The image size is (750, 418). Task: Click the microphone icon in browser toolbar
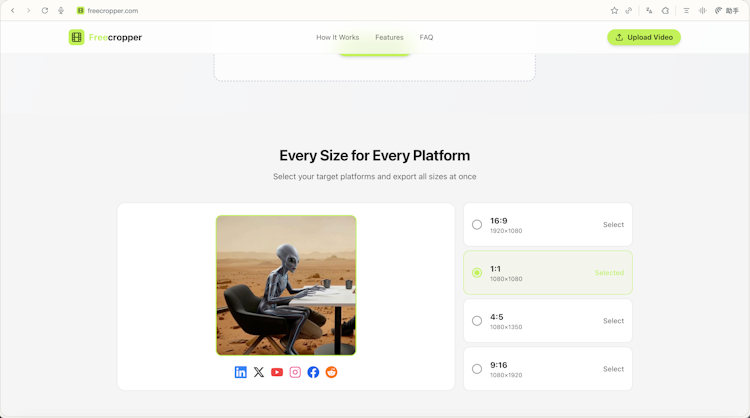tap(61, 11)
